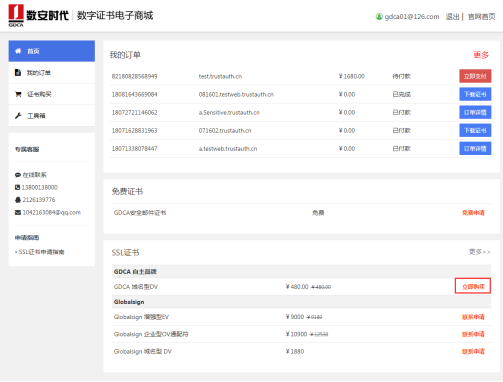Click the envelope icon beside the qq.com email

click(18, 212)
